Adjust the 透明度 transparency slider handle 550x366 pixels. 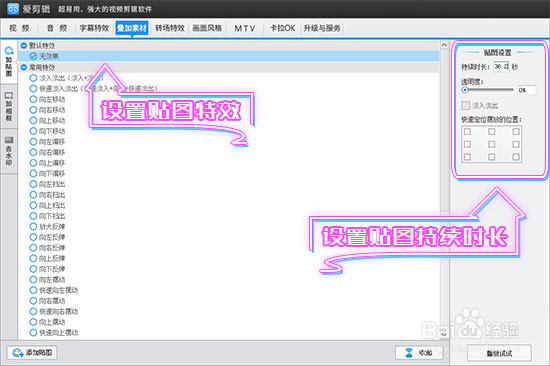465,90
